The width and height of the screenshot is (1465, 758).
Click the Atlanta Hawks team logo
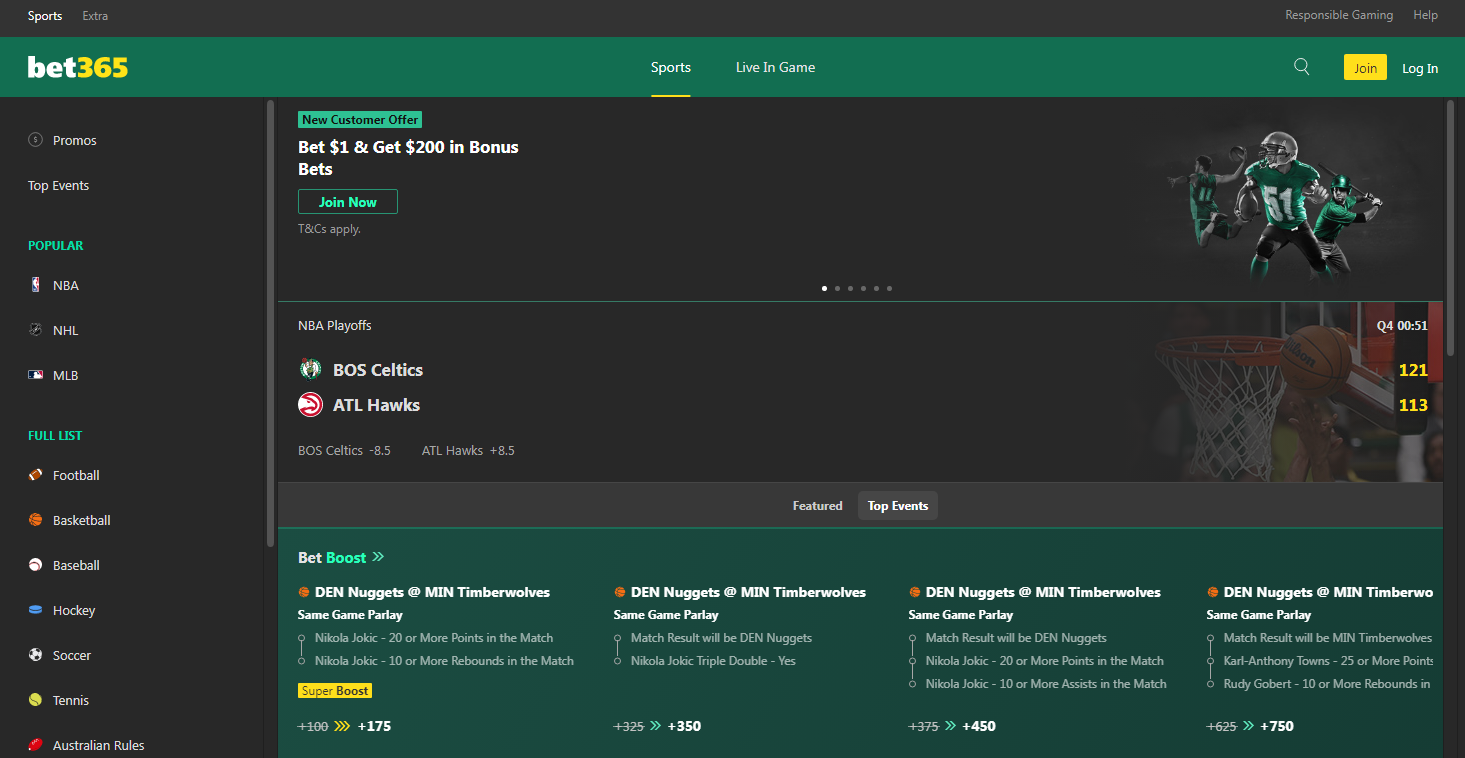point(310,405)
